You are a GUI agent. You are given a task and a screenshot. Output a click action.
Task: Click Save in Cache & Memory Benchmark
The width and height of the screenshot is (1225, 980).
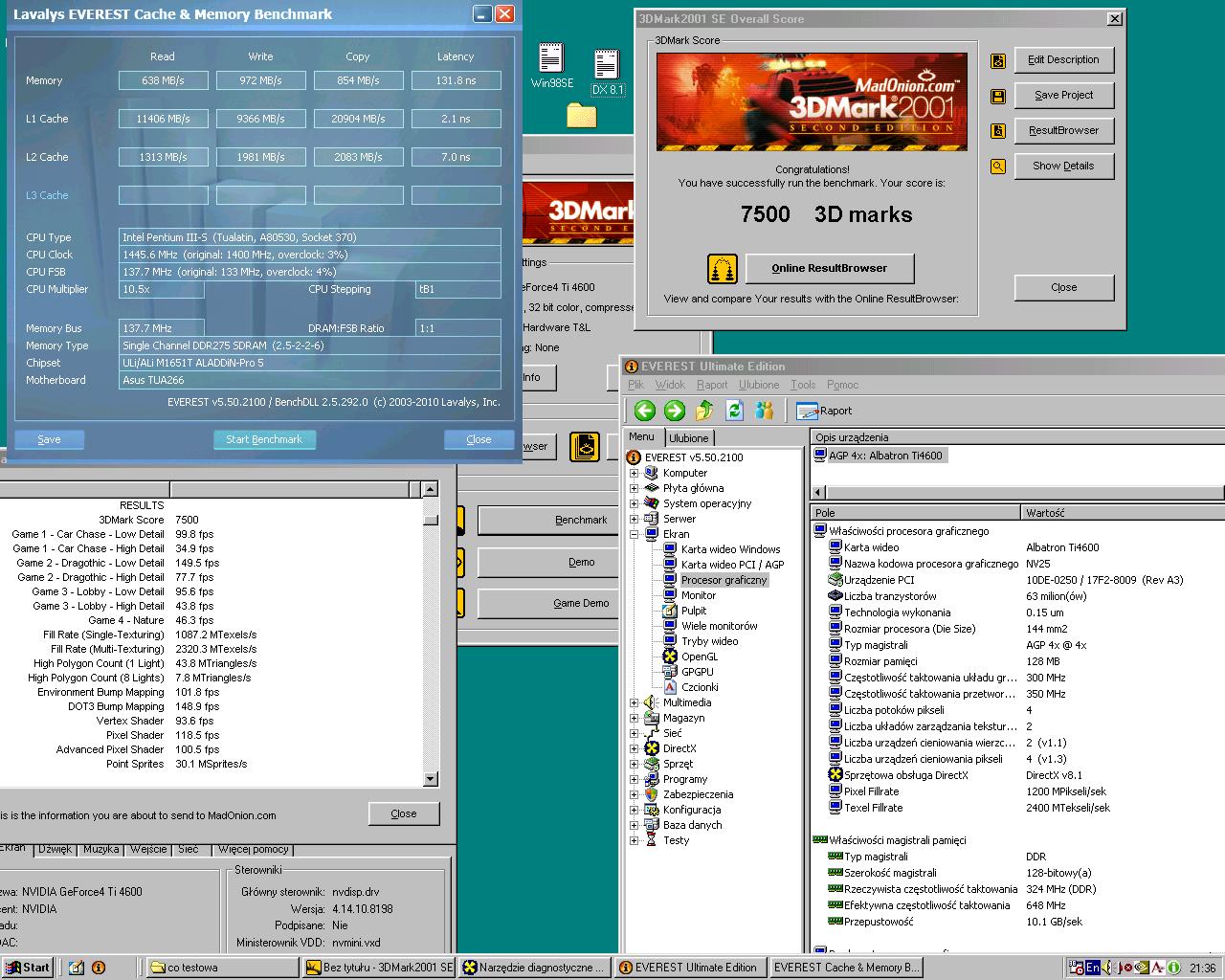click(49, 439)
